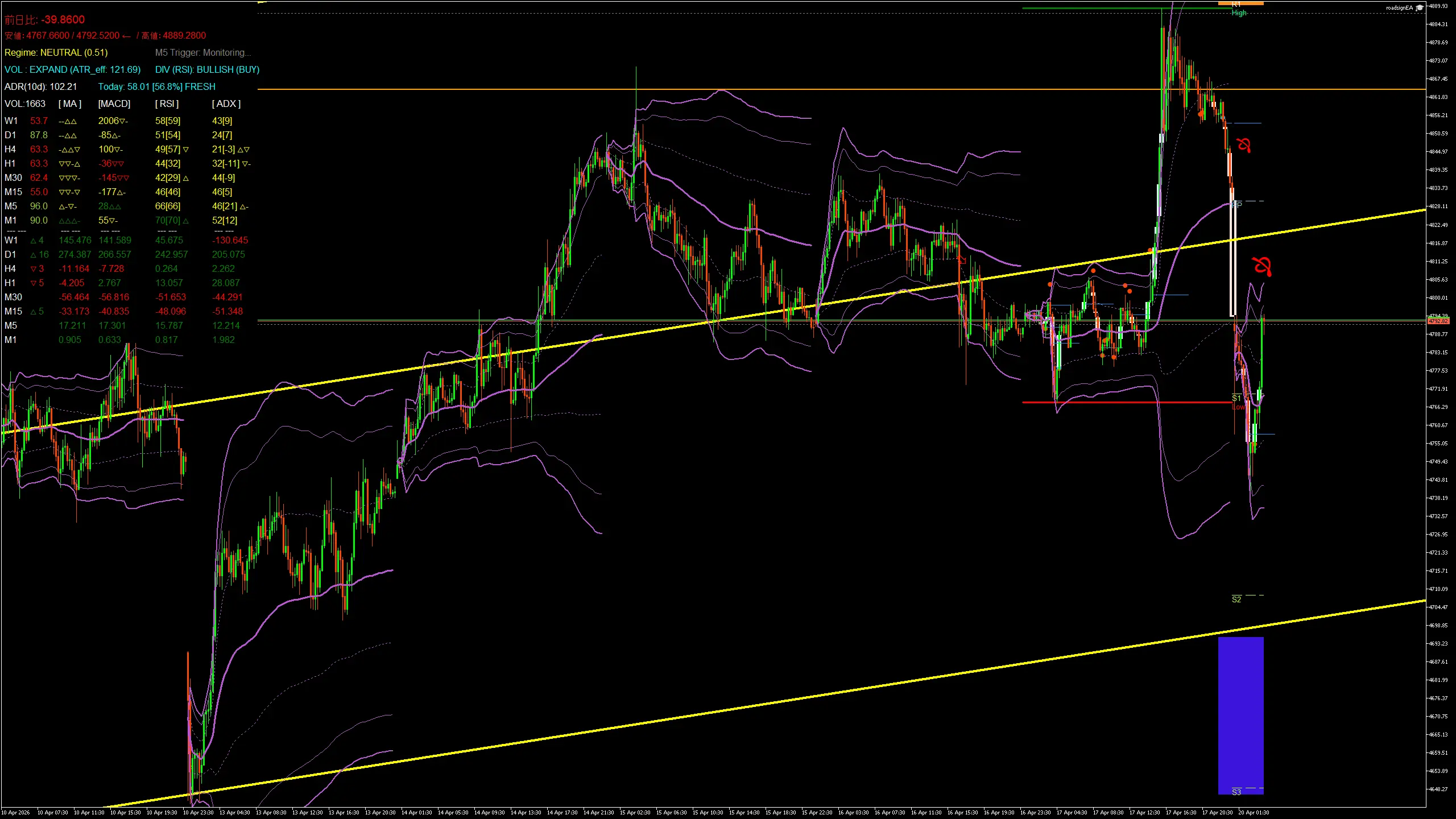Click the green up-triangle beside the W1 row
This screenshot has width=1456, height=819.
coord(35,240)
